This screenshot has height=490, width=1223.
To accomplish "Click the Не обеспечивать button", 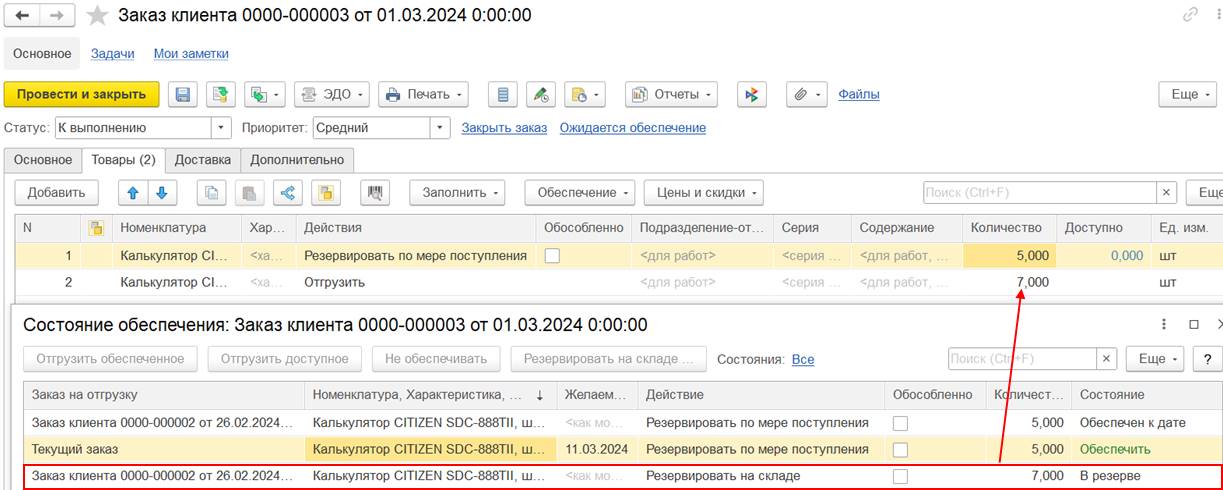I will click(x=435, y=358).
